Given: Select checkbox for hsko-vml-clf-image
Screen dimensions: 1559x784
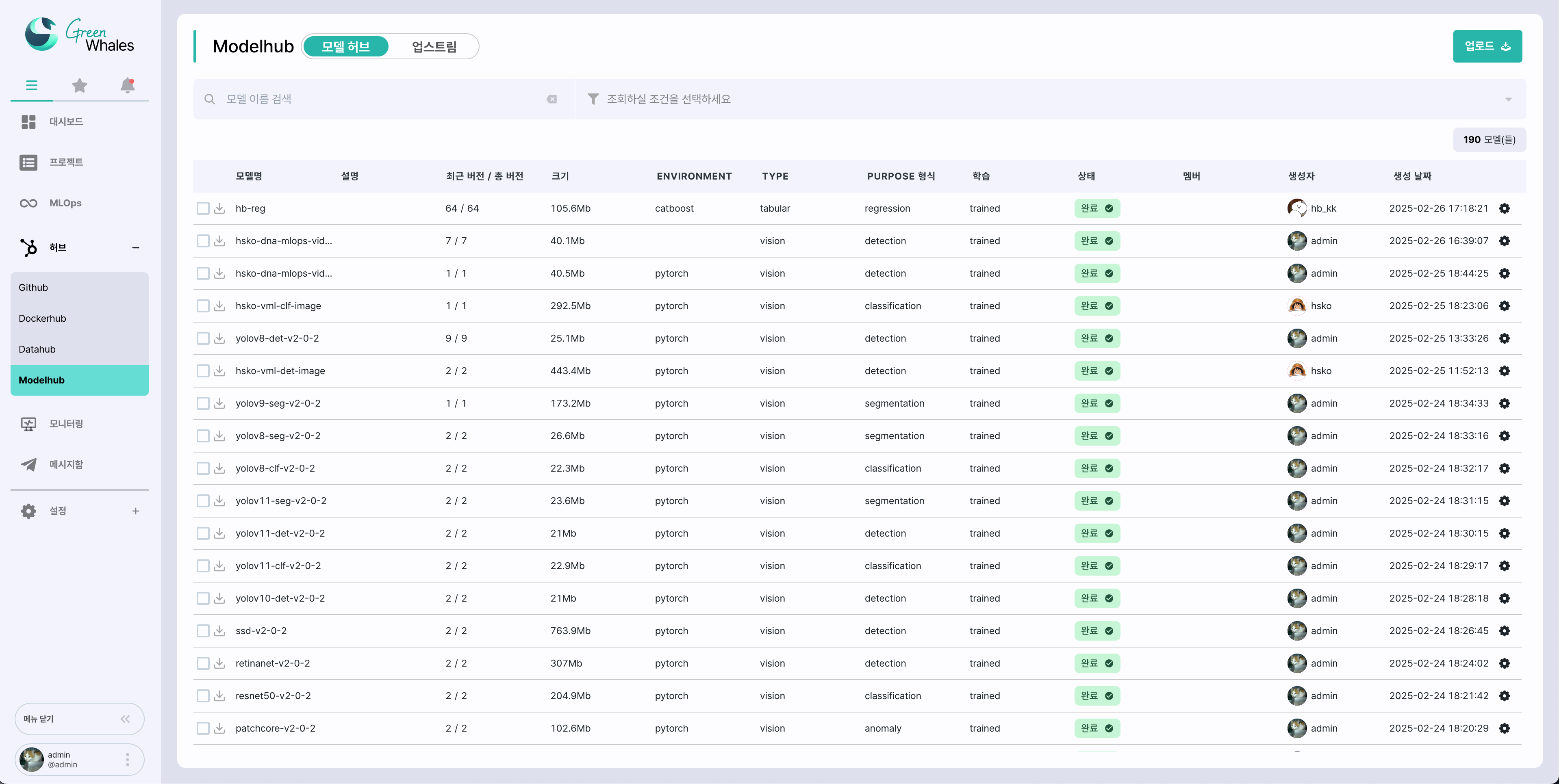Looking at the screenshot, I should 203,305.
